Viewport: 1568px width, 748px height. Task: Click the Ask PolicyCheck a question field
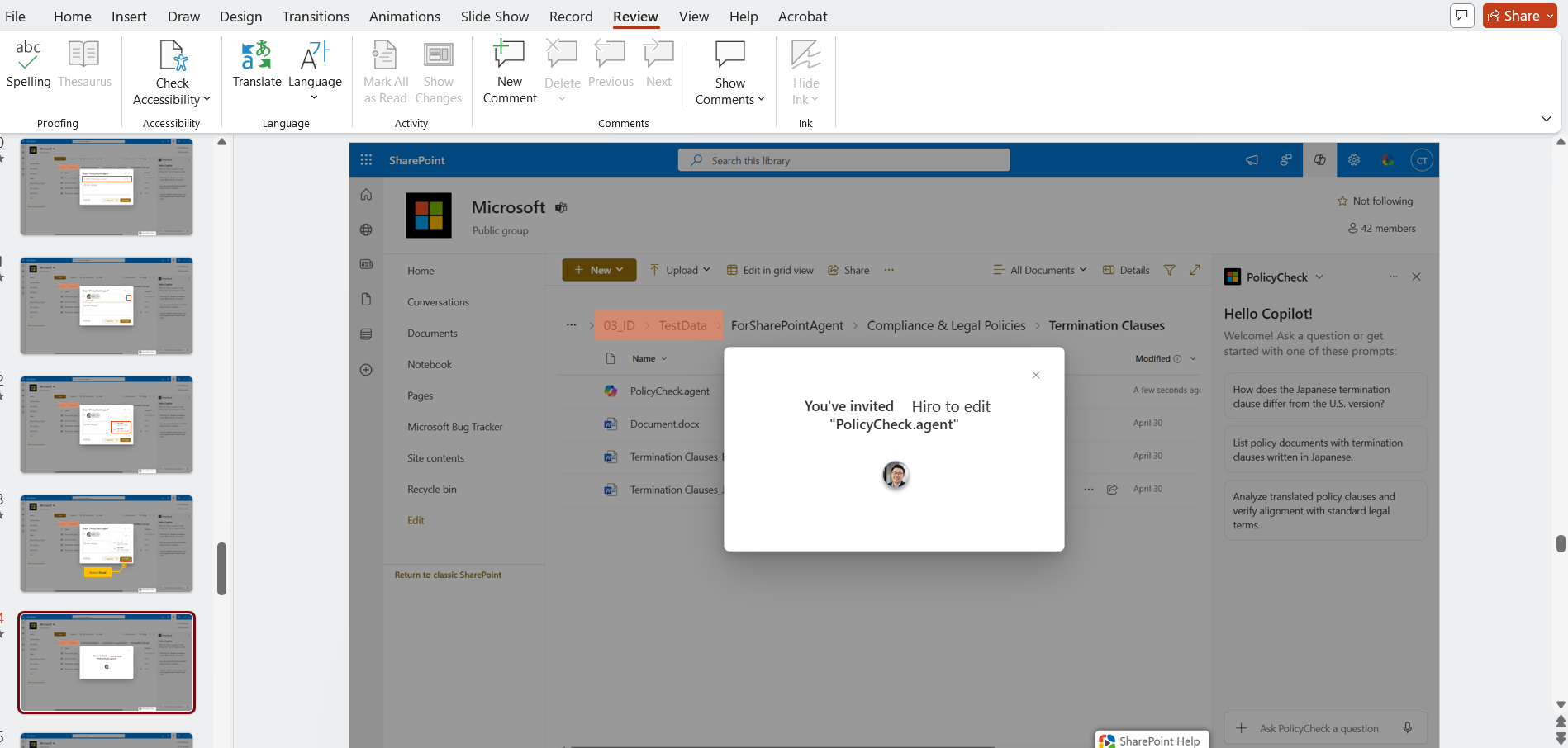1319,728
